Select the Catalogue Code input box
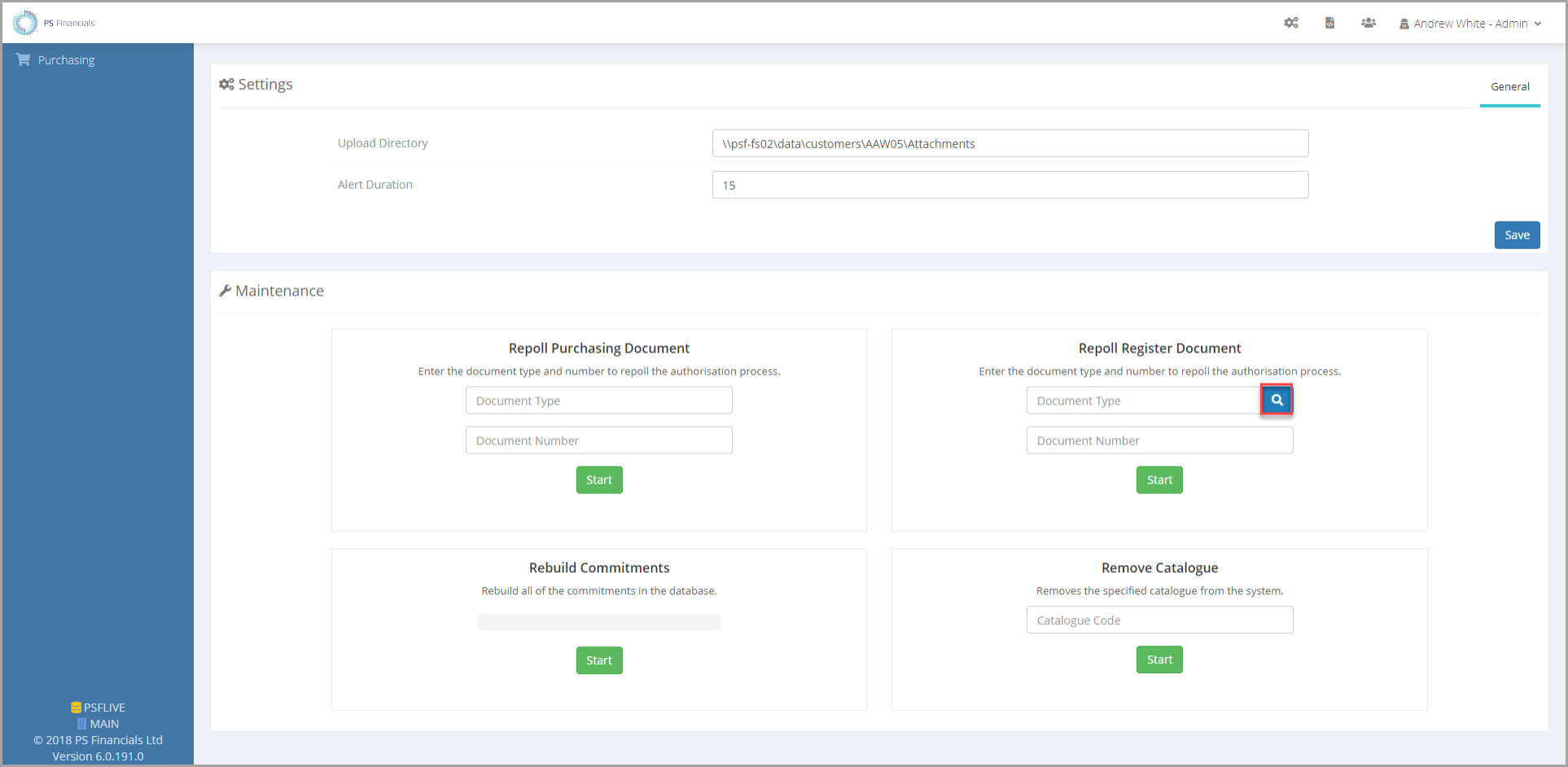This screenshot has width=1568, height=767. (x=1159, y=620)
